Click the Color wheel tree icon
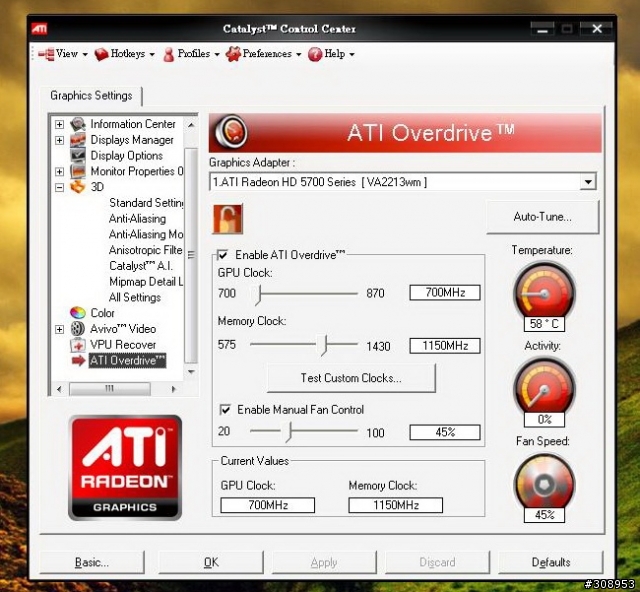Image resolution: width=640 pixels, height=592 pixels. point(78,313)
